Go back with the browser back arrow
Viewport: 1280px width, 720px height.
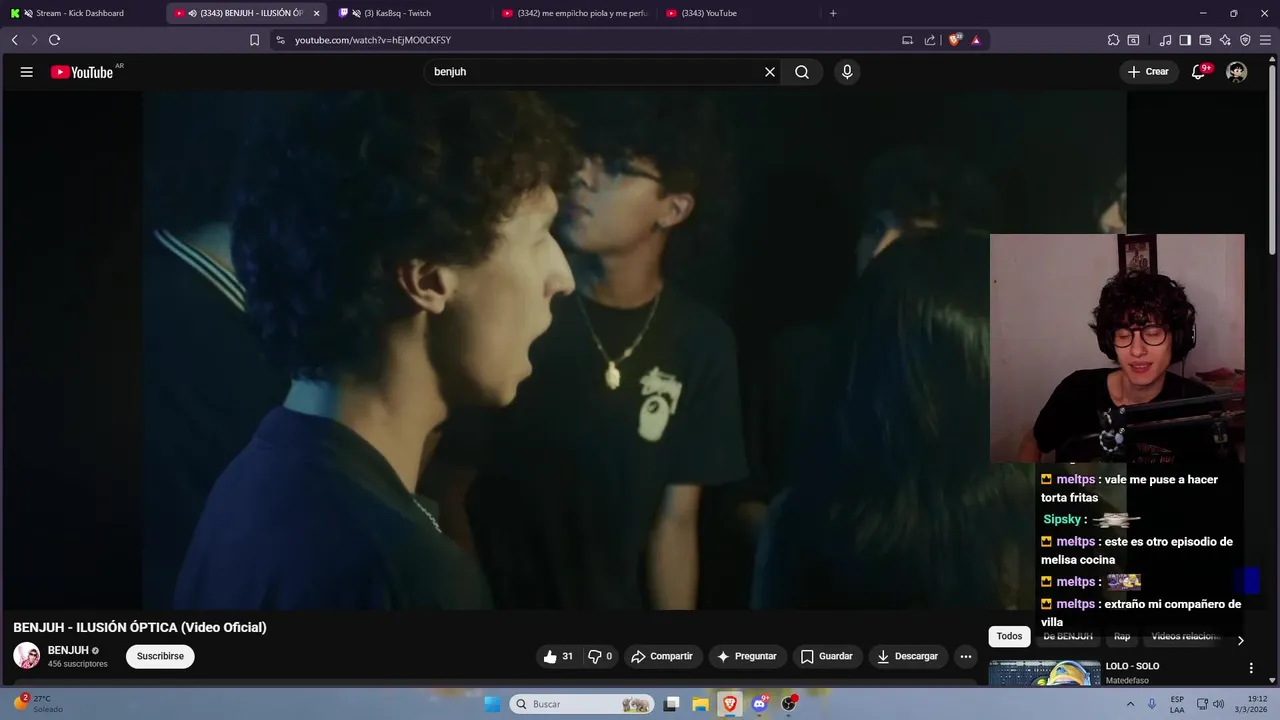pos(15,40)
